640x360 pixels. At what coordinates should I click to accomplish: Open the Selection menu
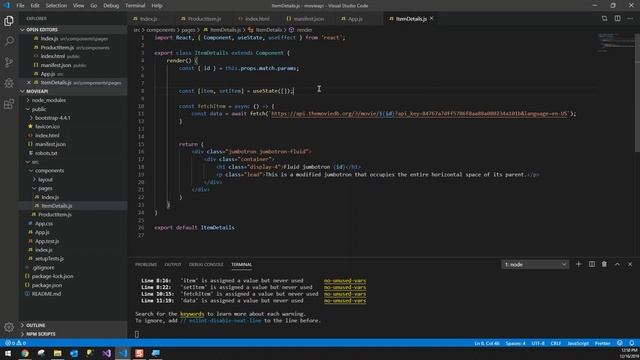coord(56,6)
